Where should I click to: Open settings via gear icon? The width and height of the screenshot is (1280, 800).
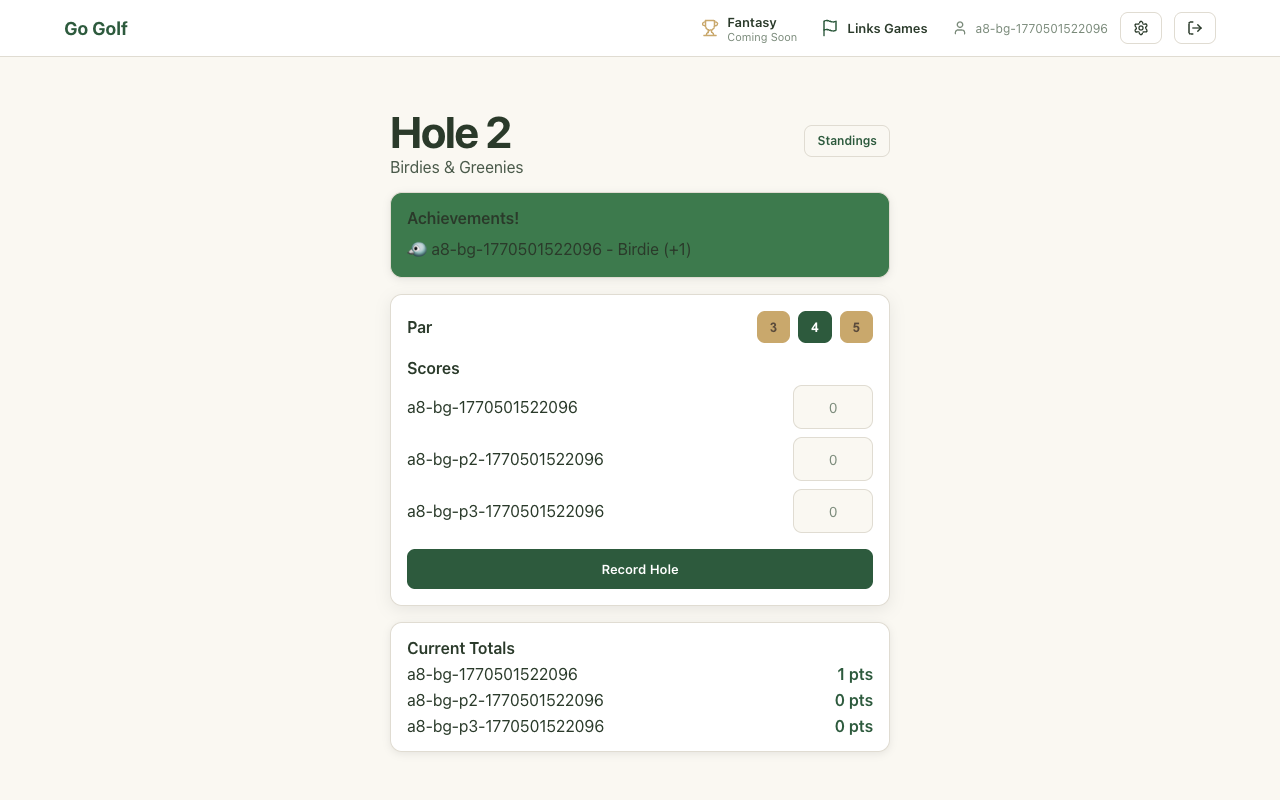coord(1141,28)
